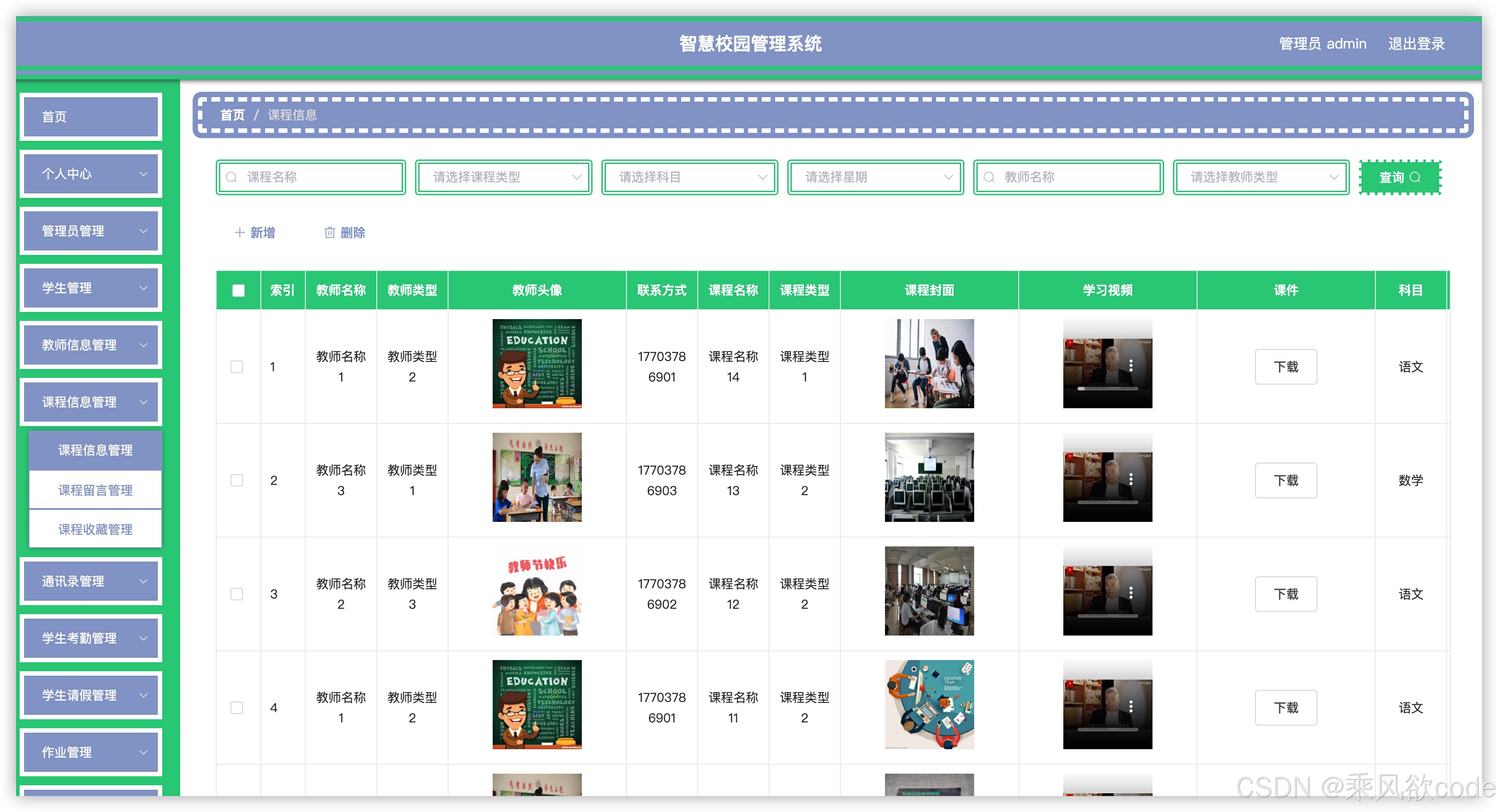Open the 请选择星期 dropdown
This screenshot has width=1498, height=812.
tap(875, 177)
